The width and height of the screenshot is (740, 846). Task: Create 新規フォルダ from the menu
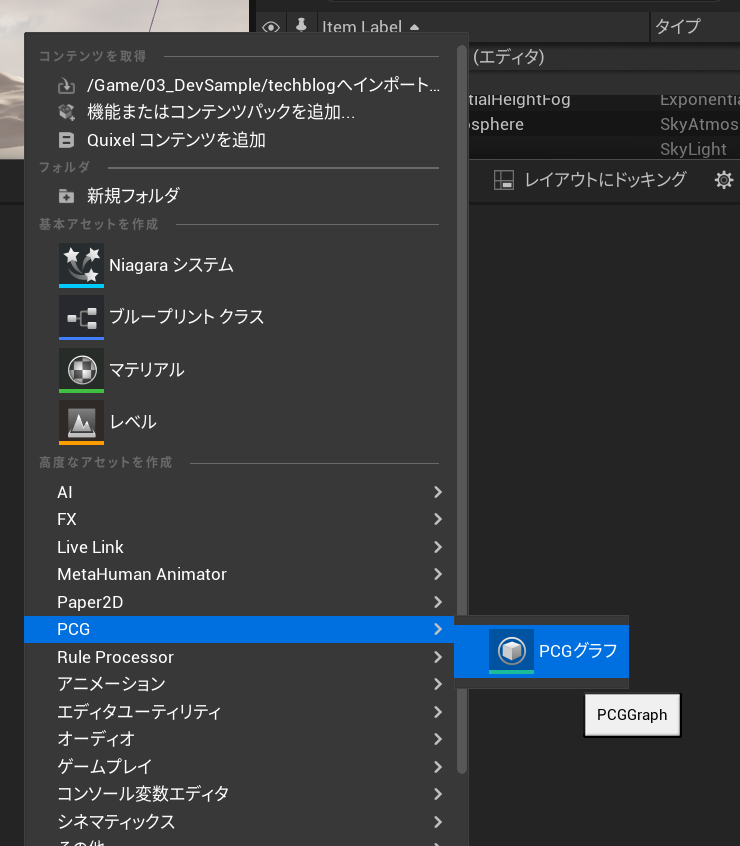(239, 196)
